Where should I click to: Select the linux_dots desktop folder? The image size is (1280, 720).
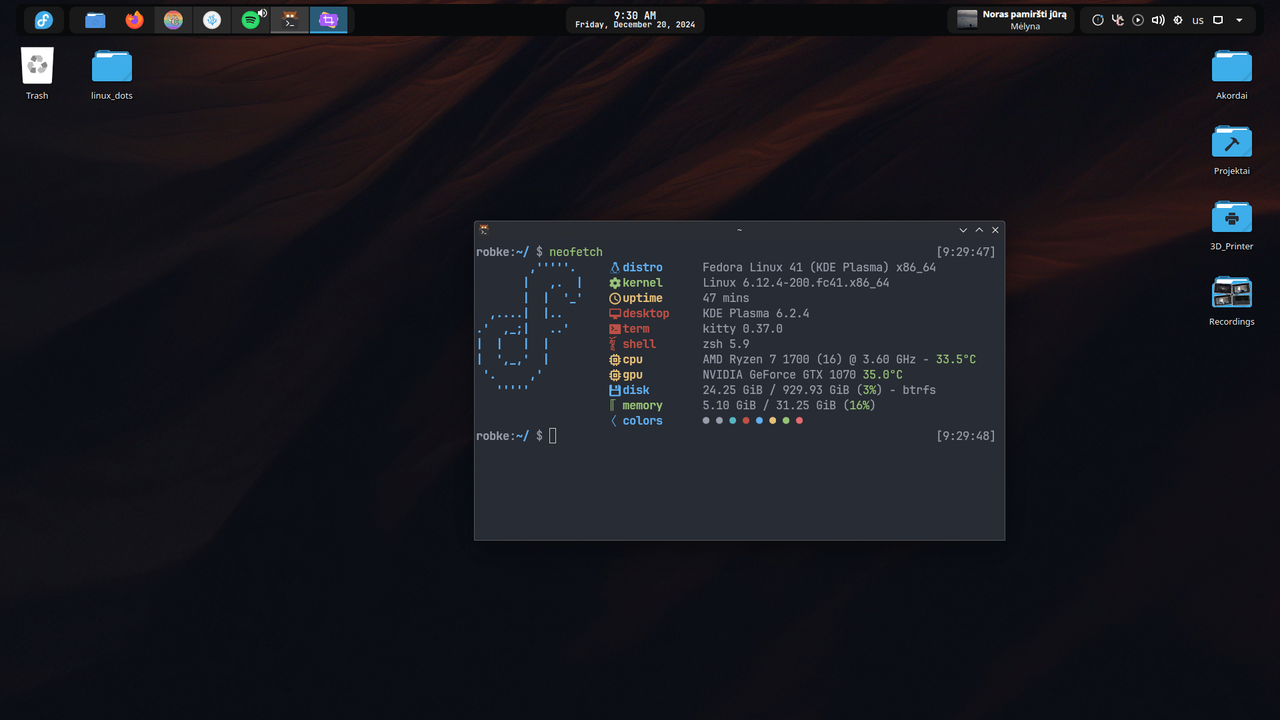(112, 74)
